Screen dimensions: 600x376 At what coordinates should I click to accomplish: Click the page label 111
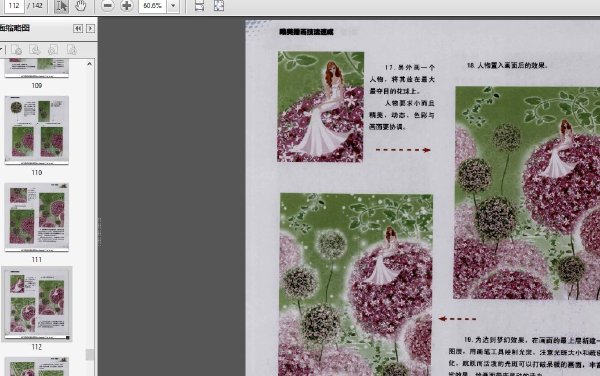pyautogui.click(x=37, y=260)
